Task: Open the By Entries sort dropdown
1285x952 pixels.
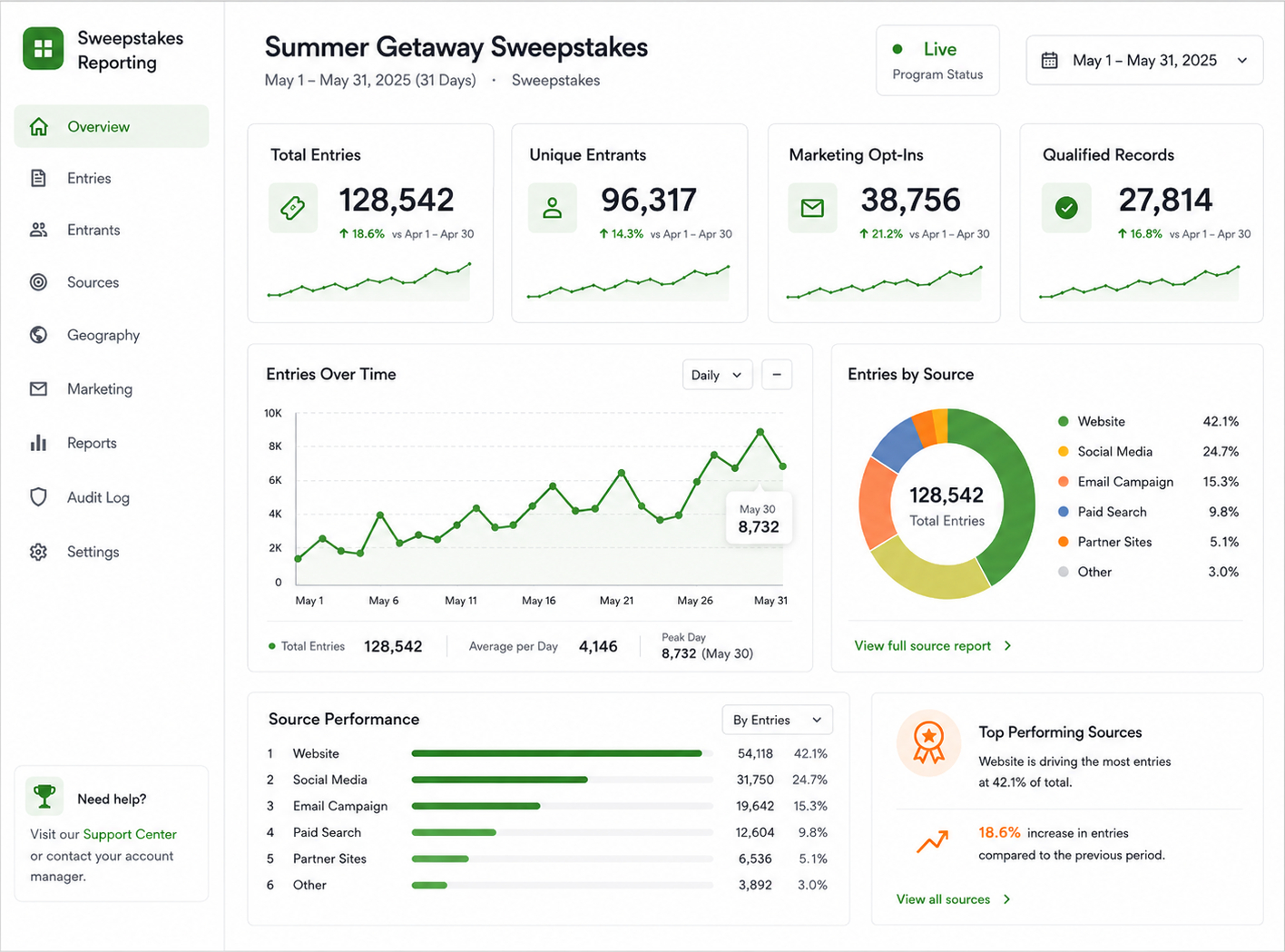Action: pos(777,720)
